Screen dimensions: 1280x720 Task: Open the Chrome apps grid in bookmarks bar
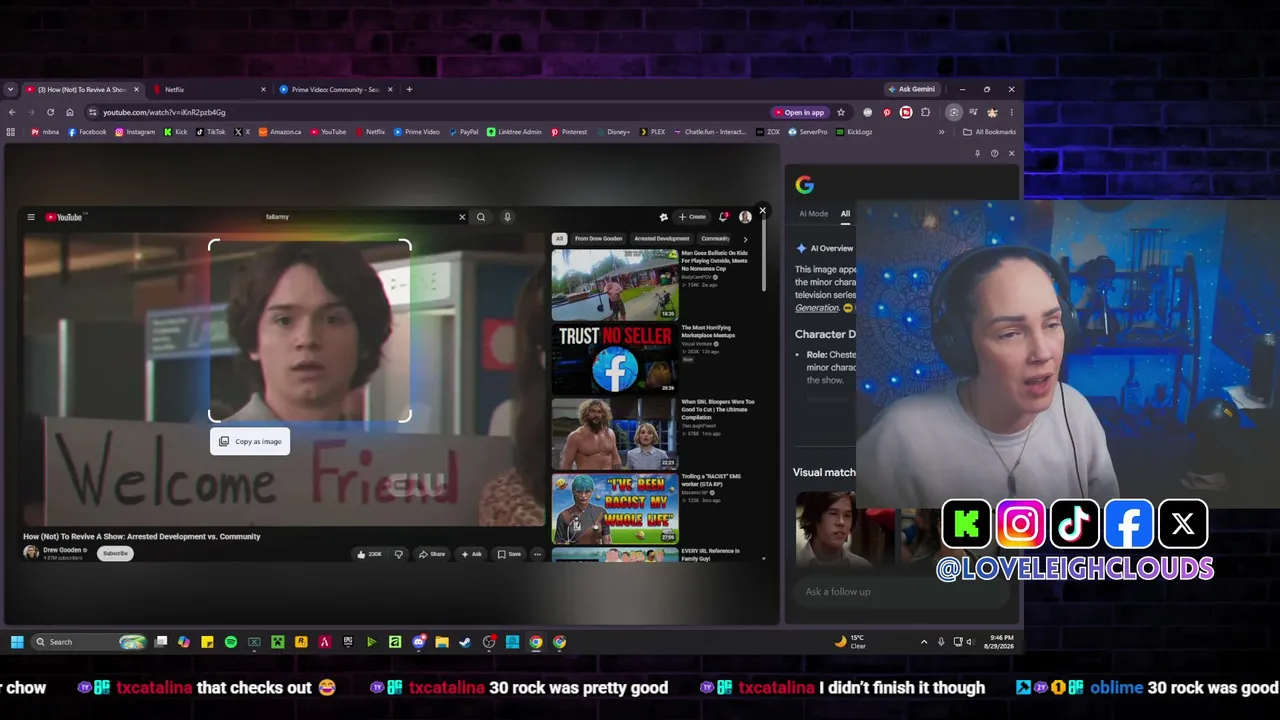11,132
